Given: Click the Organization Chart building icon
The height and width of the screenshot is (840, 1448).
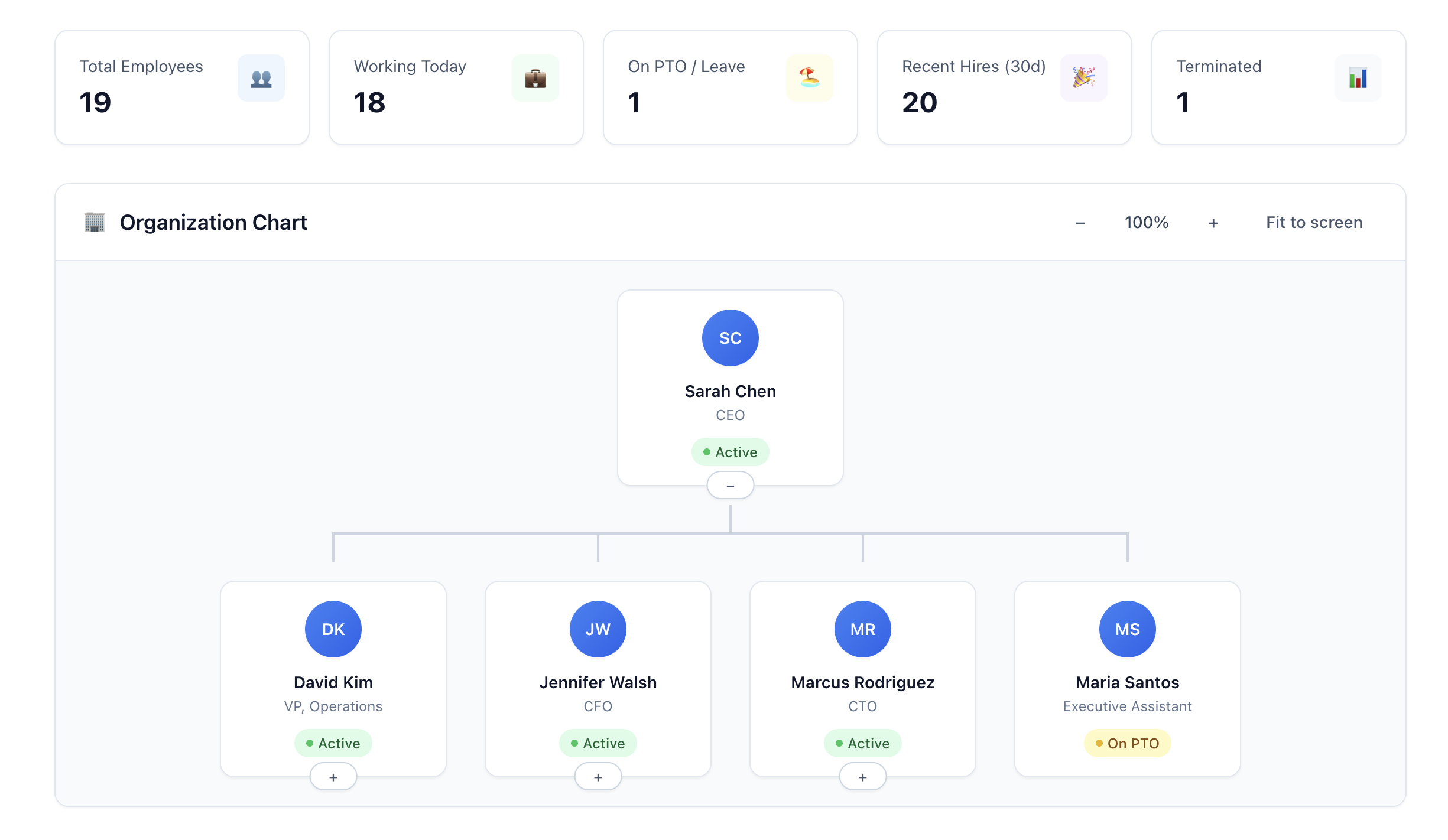Looking at the screenshot, I should tap(95, 223).
